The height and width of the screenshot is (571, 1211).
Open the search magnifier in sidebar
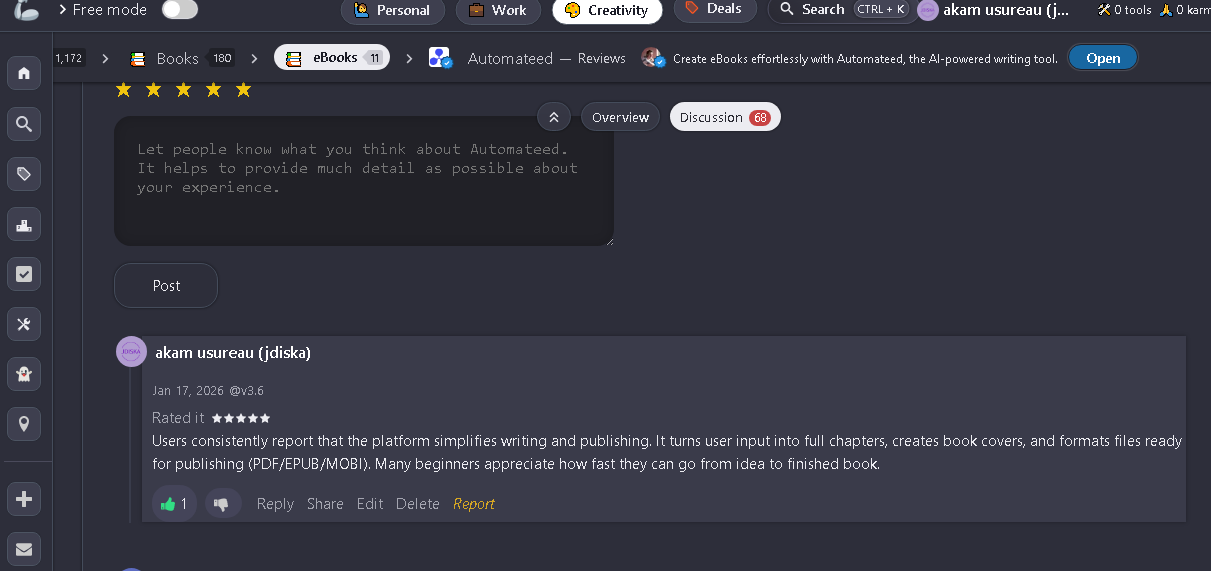point(24,124)
